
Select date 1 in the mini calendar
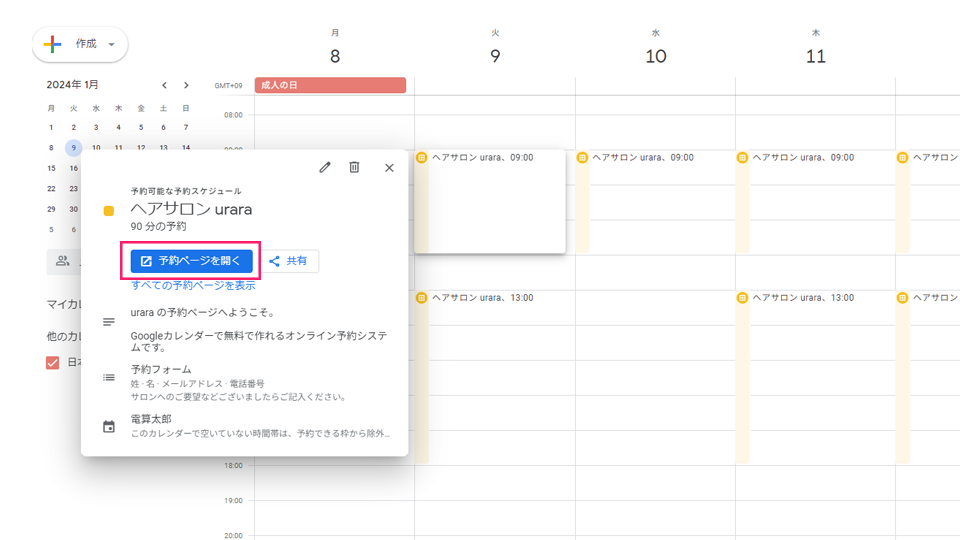tap(51, 127)
